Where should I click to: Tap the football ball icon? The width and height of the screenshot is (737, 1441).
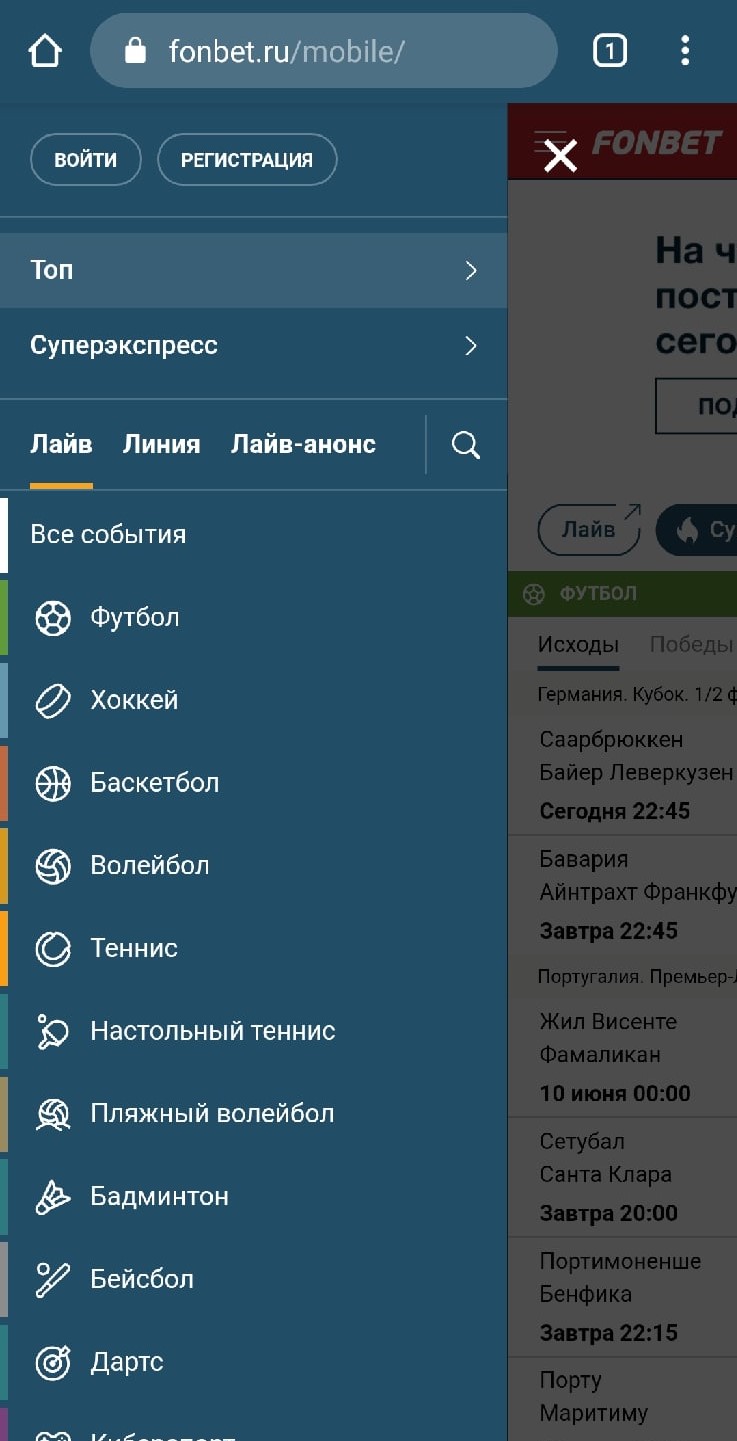[53, 618]
